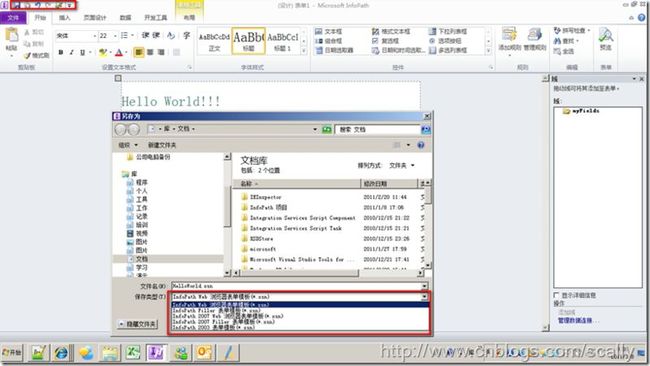Toggle bold formatting
650x366 pixels.
click(x=61, y=52)
